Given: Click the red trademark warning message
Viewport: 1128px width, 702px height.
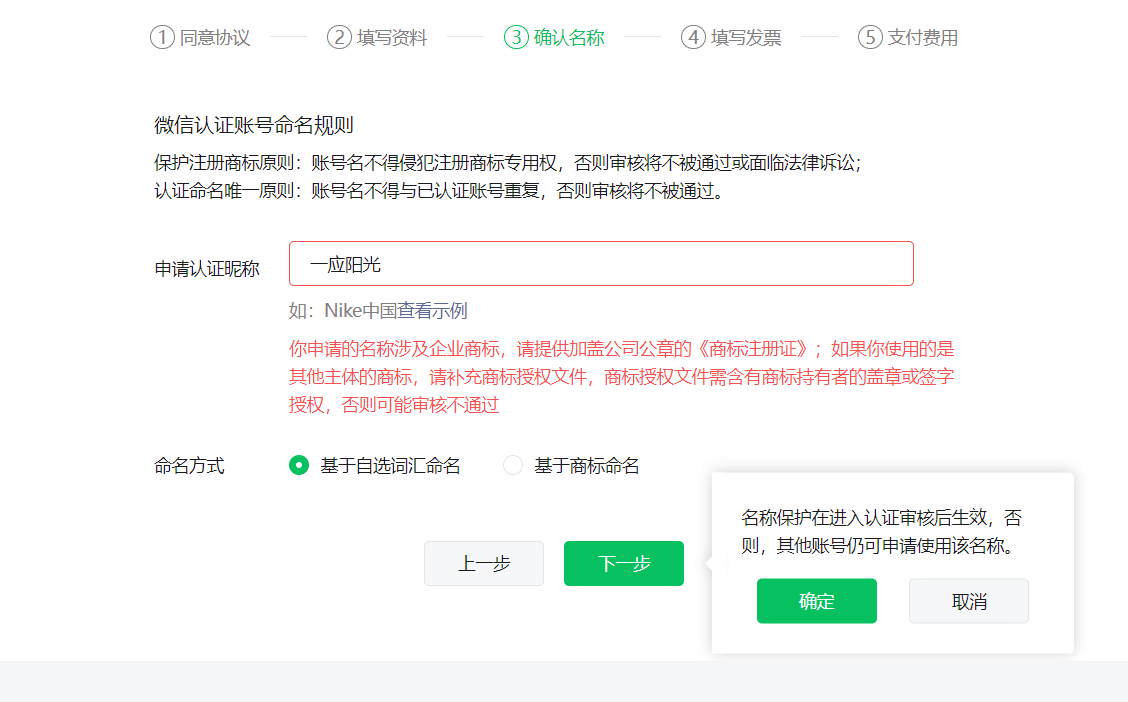Looking at the screenshot, I should [x=622, y=377].
